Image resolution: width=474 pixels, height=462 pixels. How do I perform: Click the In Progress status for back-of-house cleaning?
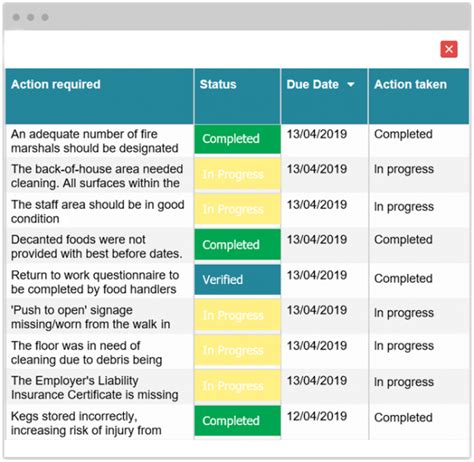[237, 174]
